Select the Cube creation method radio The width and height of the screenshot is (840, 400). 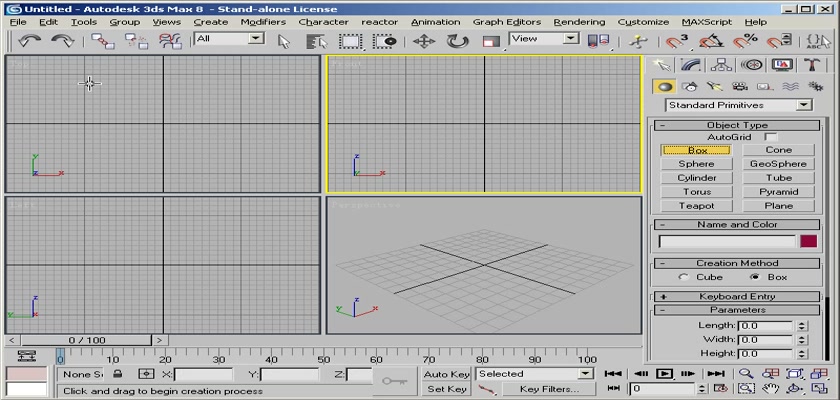tap(684, 277)
